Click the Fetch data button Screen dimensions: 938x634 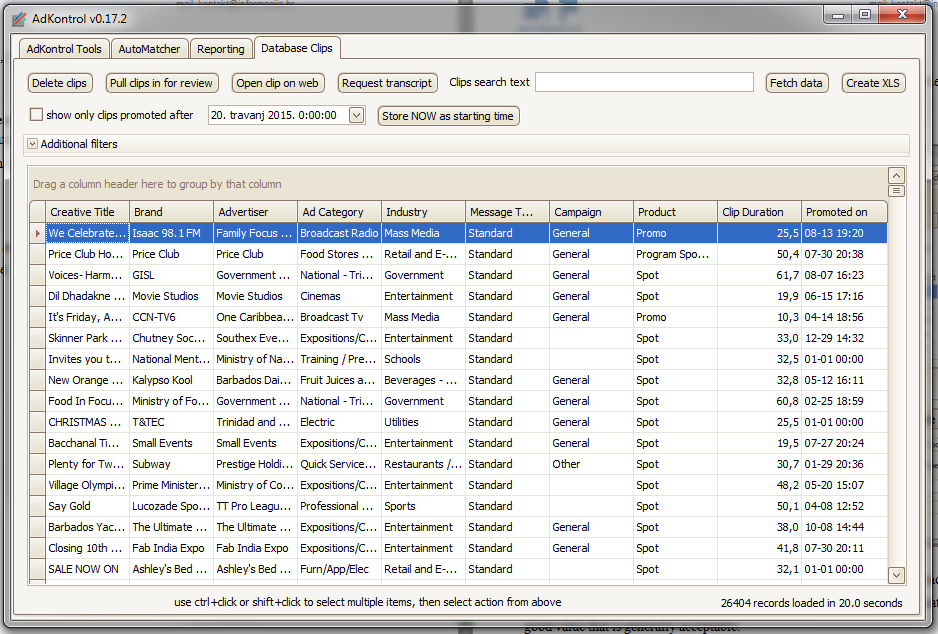(796, 83)
